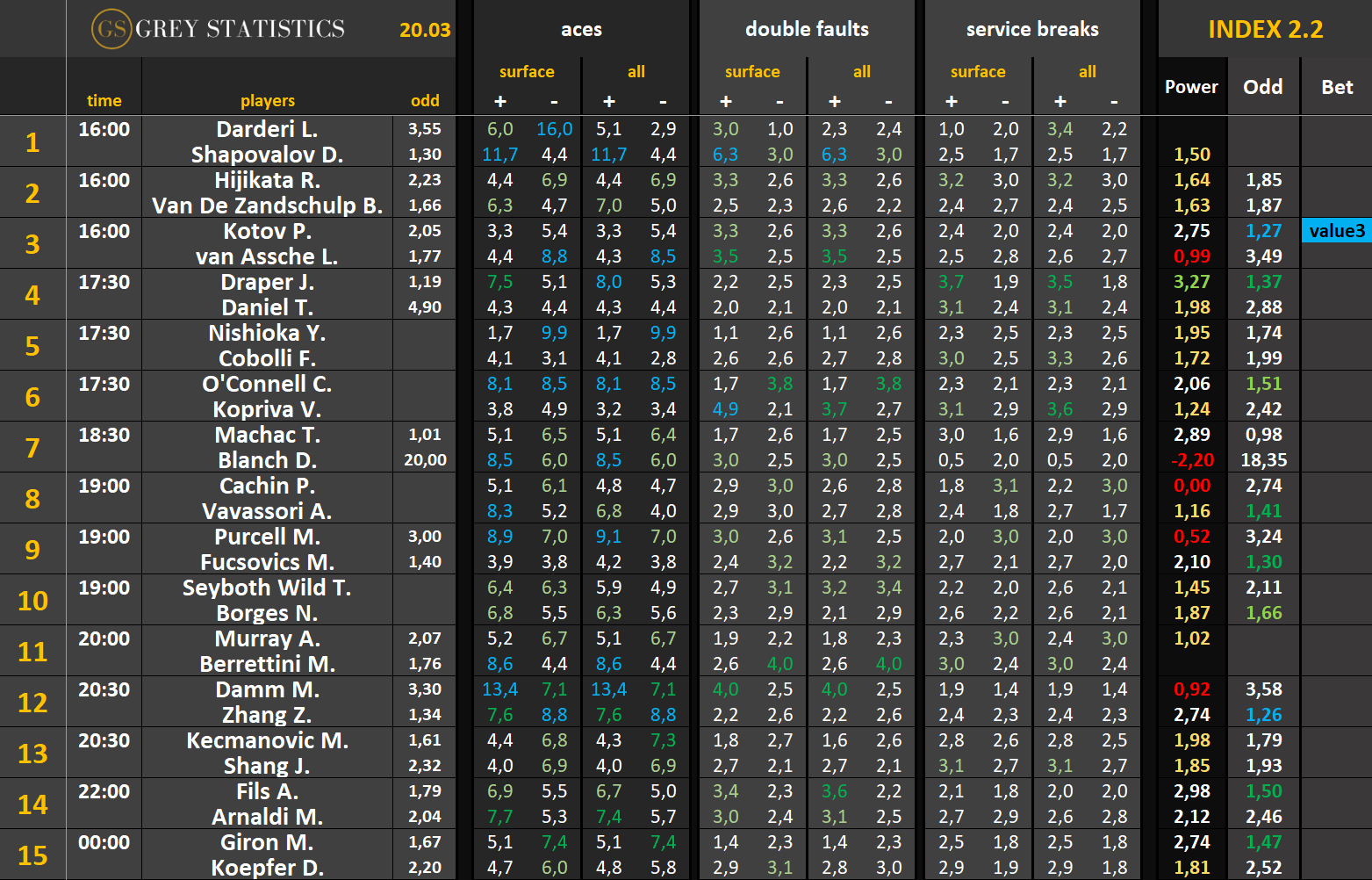This screenshot has width=1372, height=880.
Task: Click match number 1 row label
Action: tap(32, 142)
